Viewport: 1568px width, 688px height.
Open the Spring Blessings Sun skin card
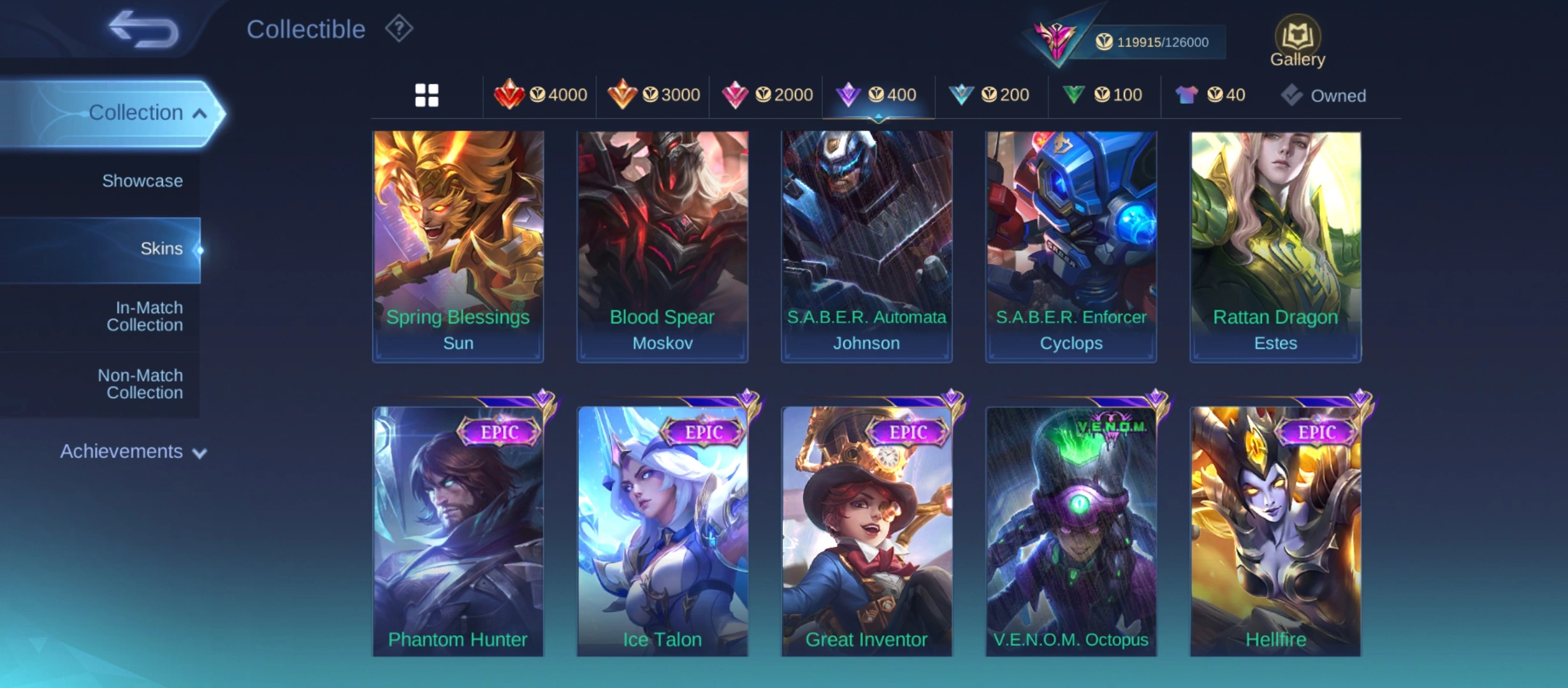point(458,247)
